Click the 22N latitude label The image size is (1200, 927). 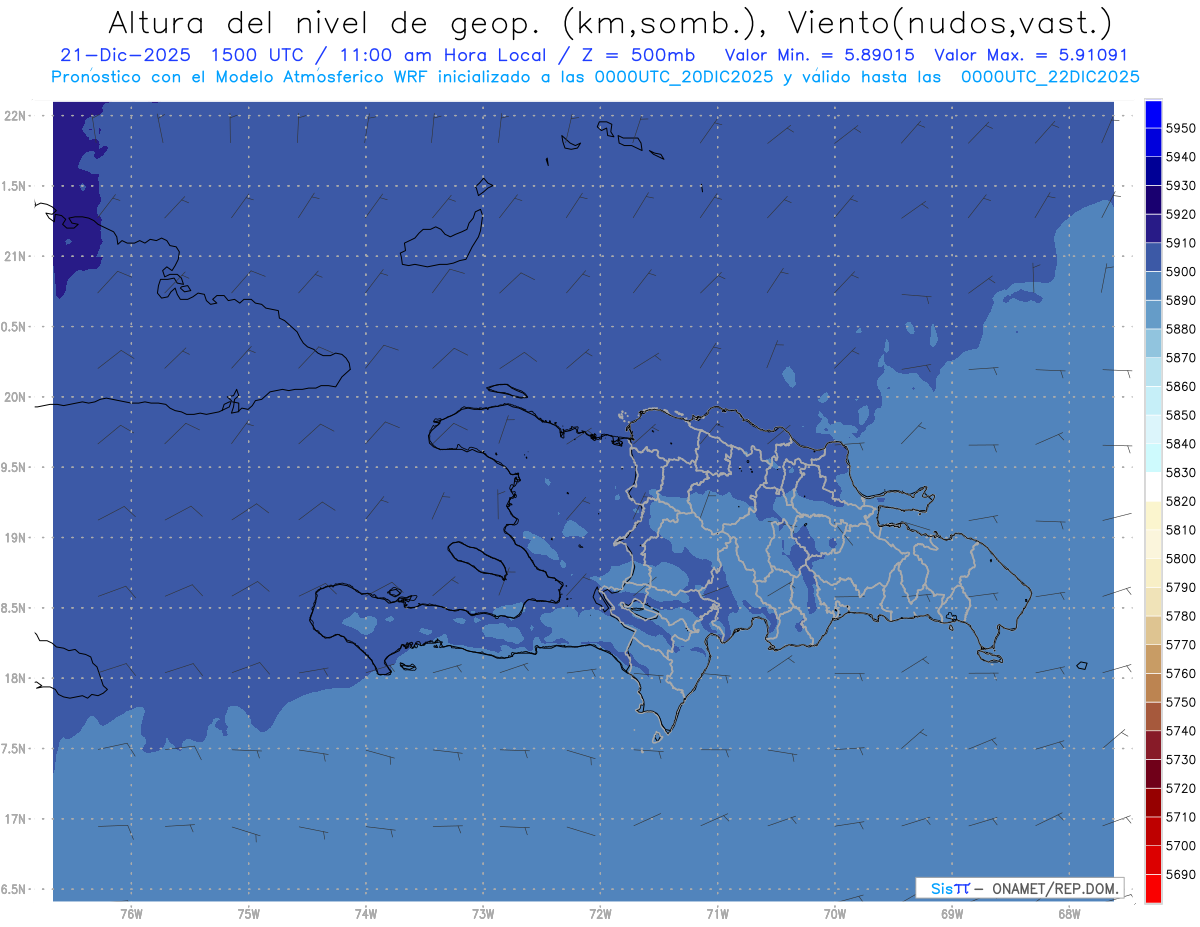(x=15, y=116)
